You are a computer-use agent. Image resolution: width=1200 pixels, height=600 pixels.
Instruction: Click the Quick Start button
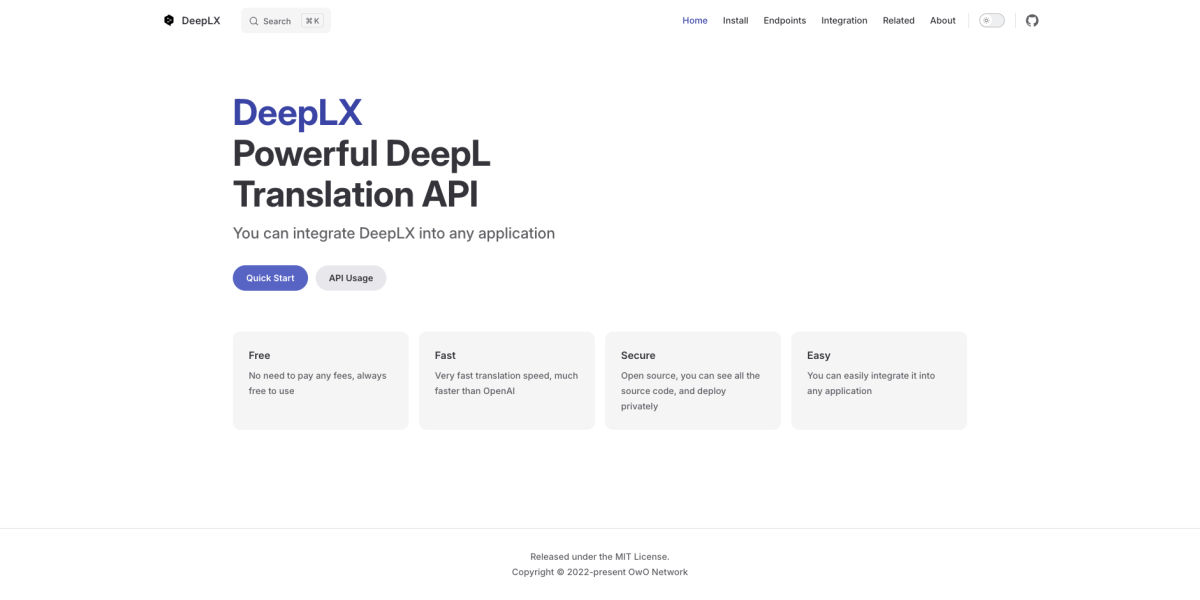[x=270, y=277]
